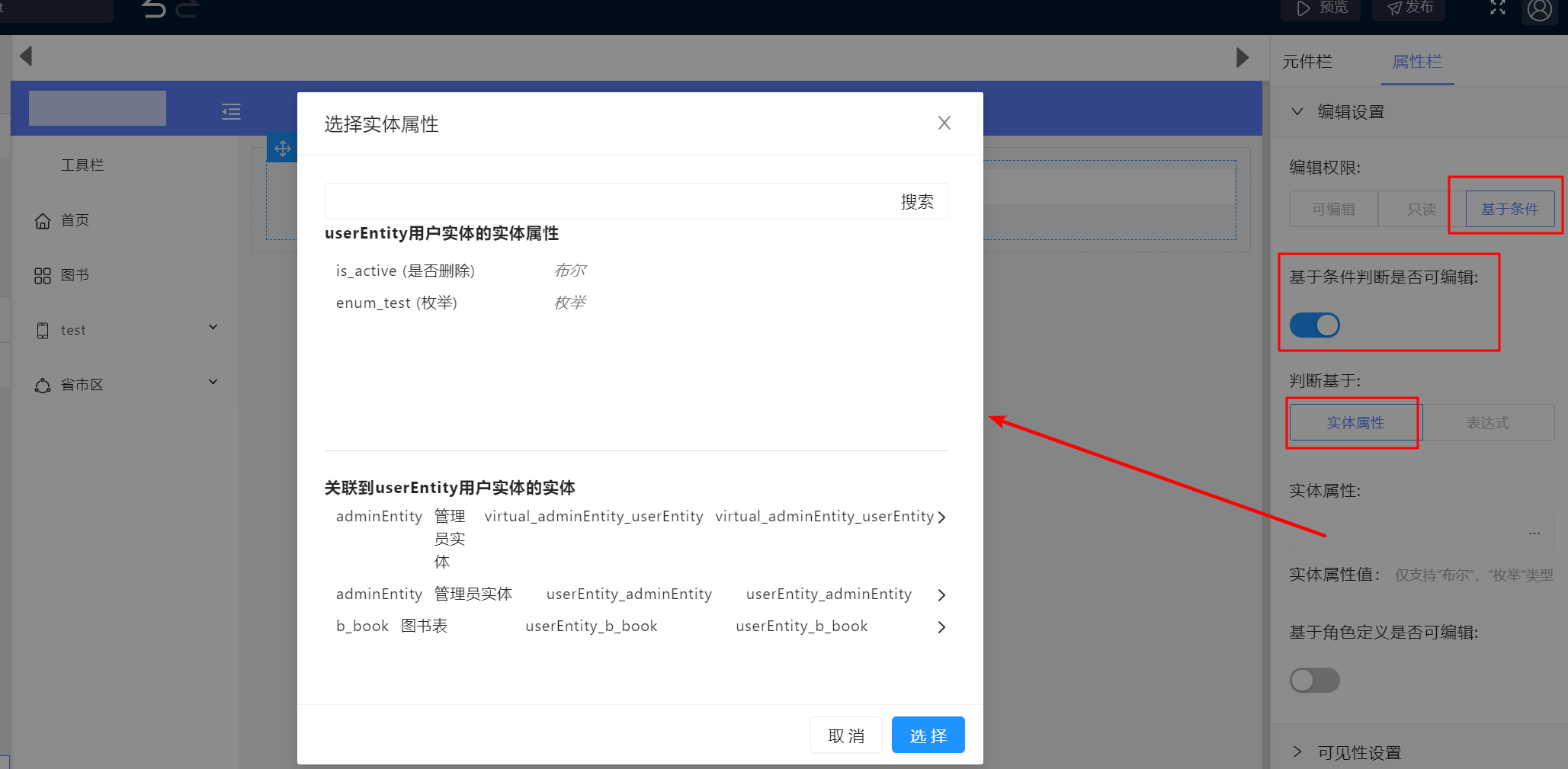
Task: Open the user account avatar icon
Action: click(x=1540, y=10)
